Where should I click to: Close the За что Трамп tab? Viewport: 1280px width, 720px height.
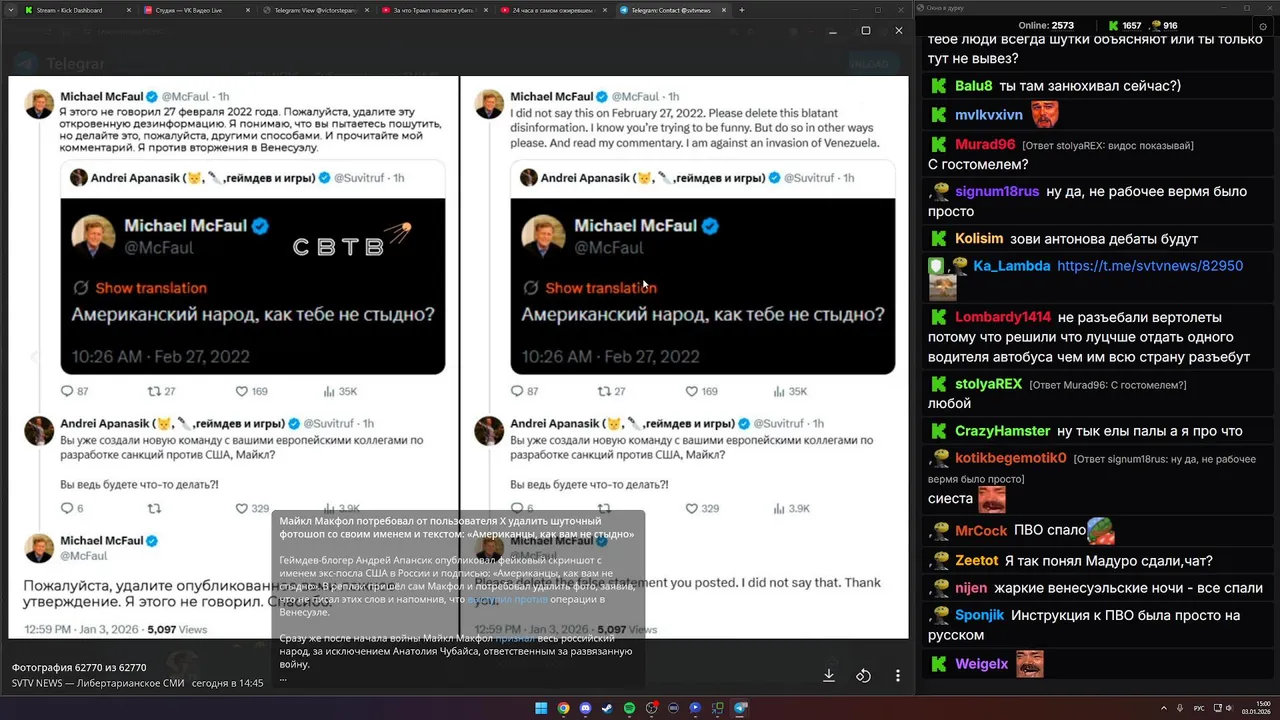pyautogui.click(x=485, y=10)
